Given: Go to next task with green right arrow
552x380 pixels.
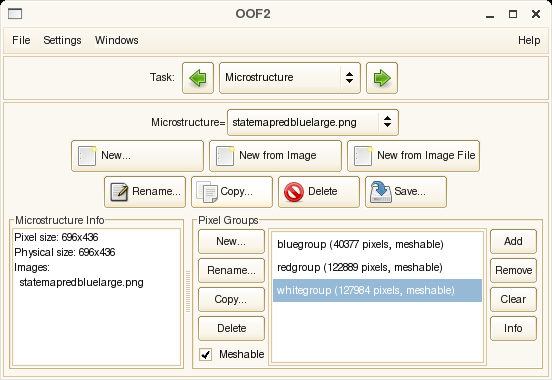Looking at the screenshot, I should click(x=382, y=78).
